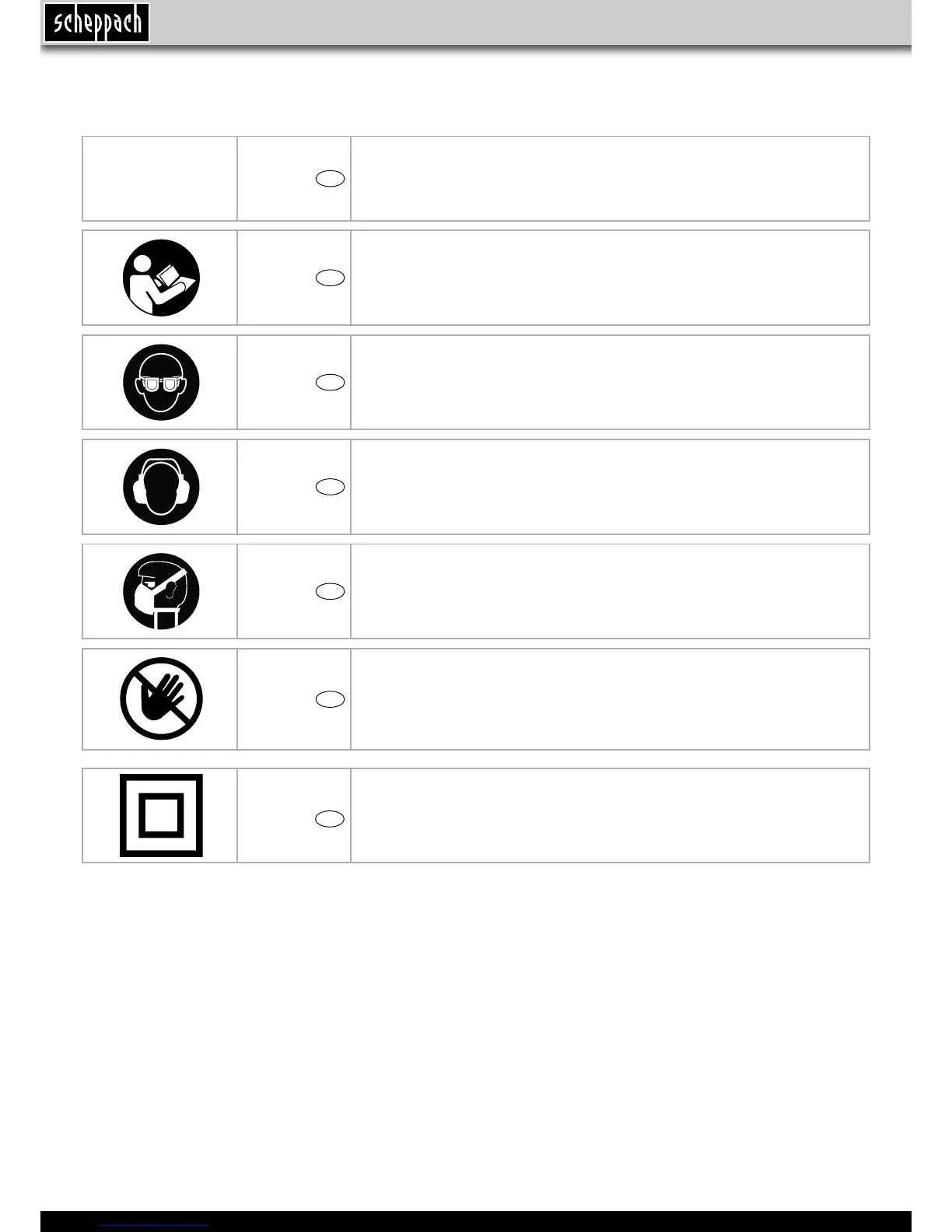Select the dust mask respirator symbol
952x1232 pixels.
tap(161, 591)
